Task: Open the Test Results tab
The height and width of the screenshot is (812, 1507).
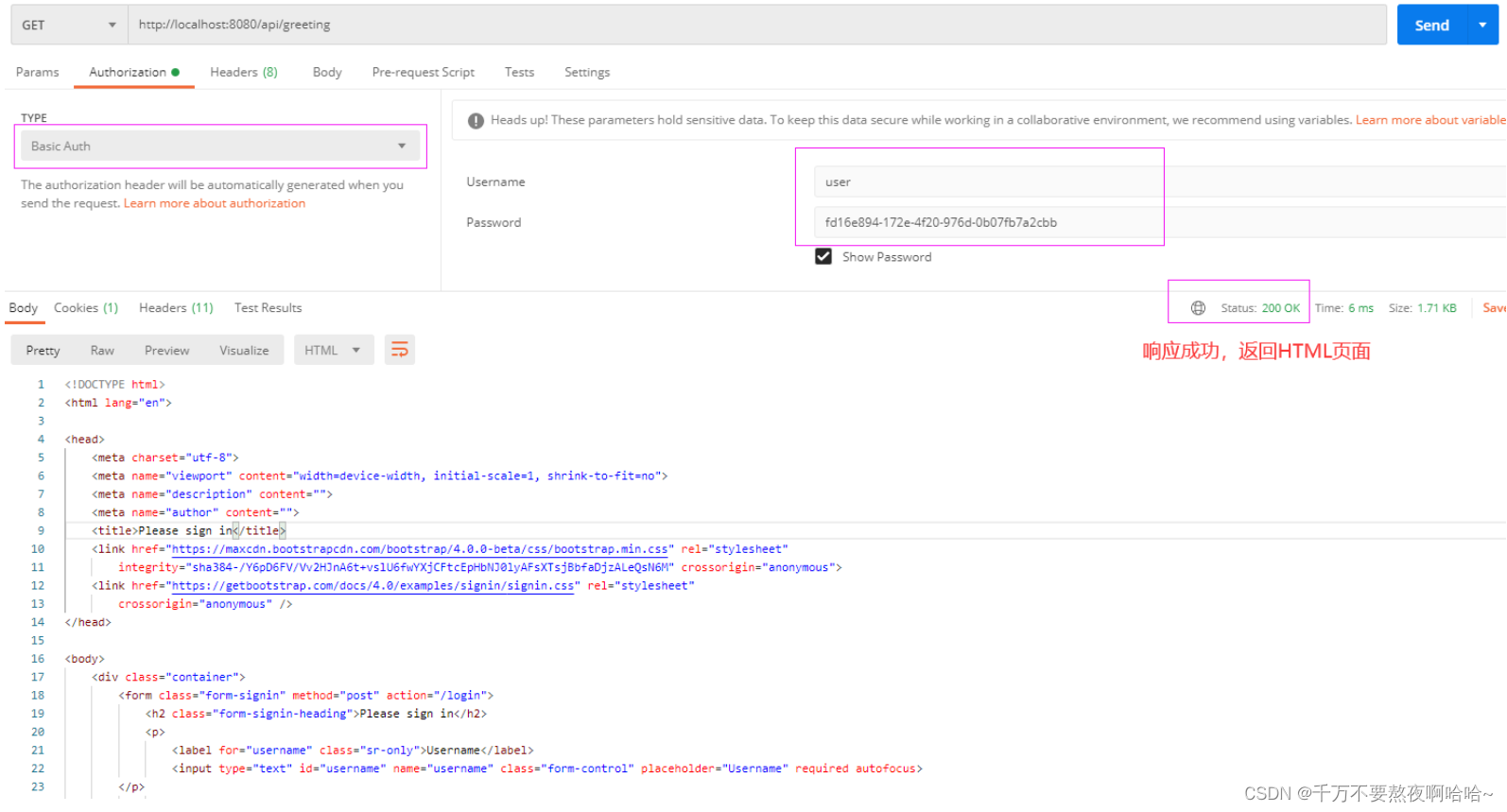Action: (268, 308)
